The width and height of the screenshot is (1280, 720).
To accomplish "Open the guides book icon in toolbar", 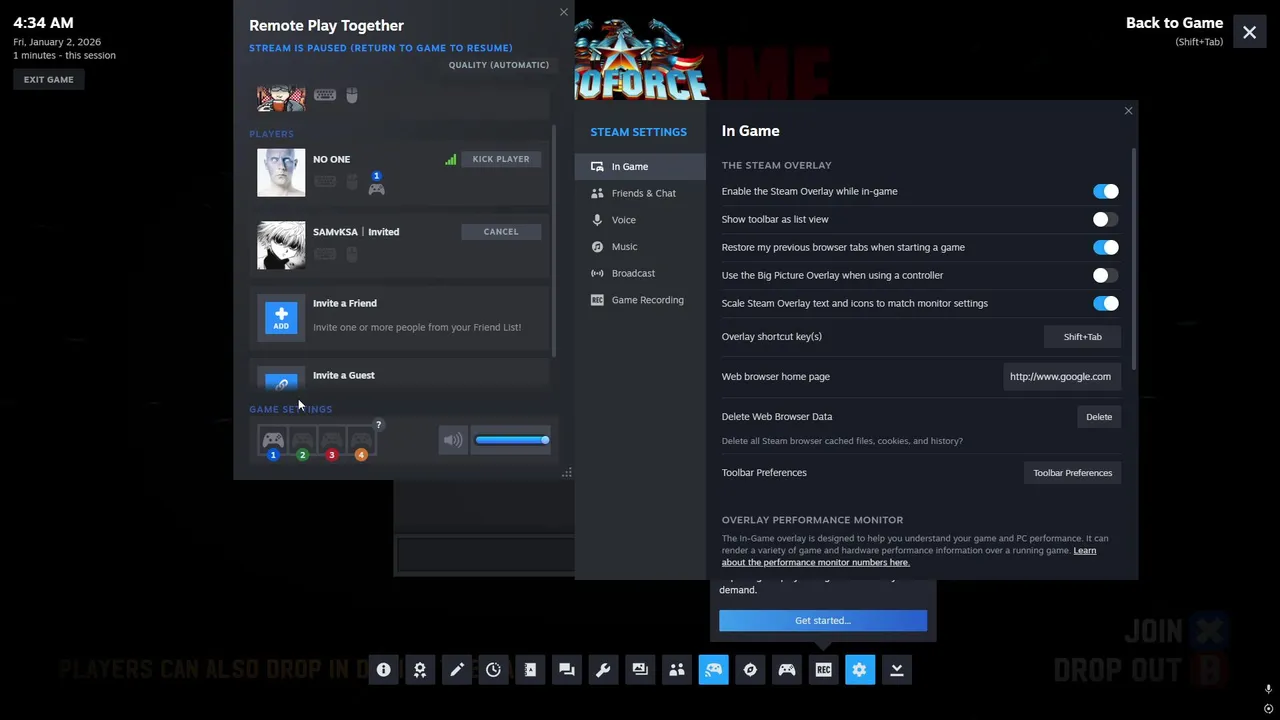I will click(530, 670).
